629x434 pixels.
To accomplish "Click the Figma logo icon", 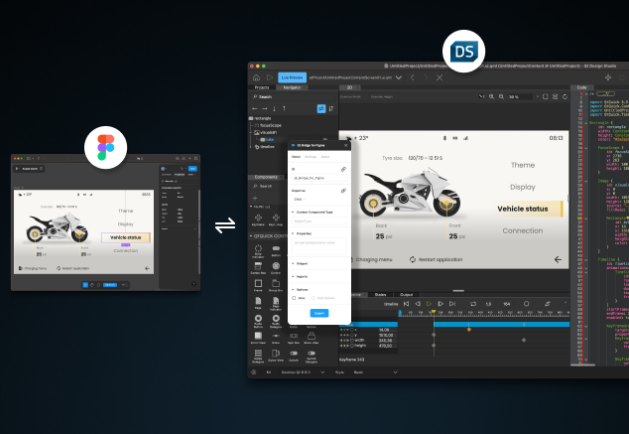I will [x=105, y=148].
